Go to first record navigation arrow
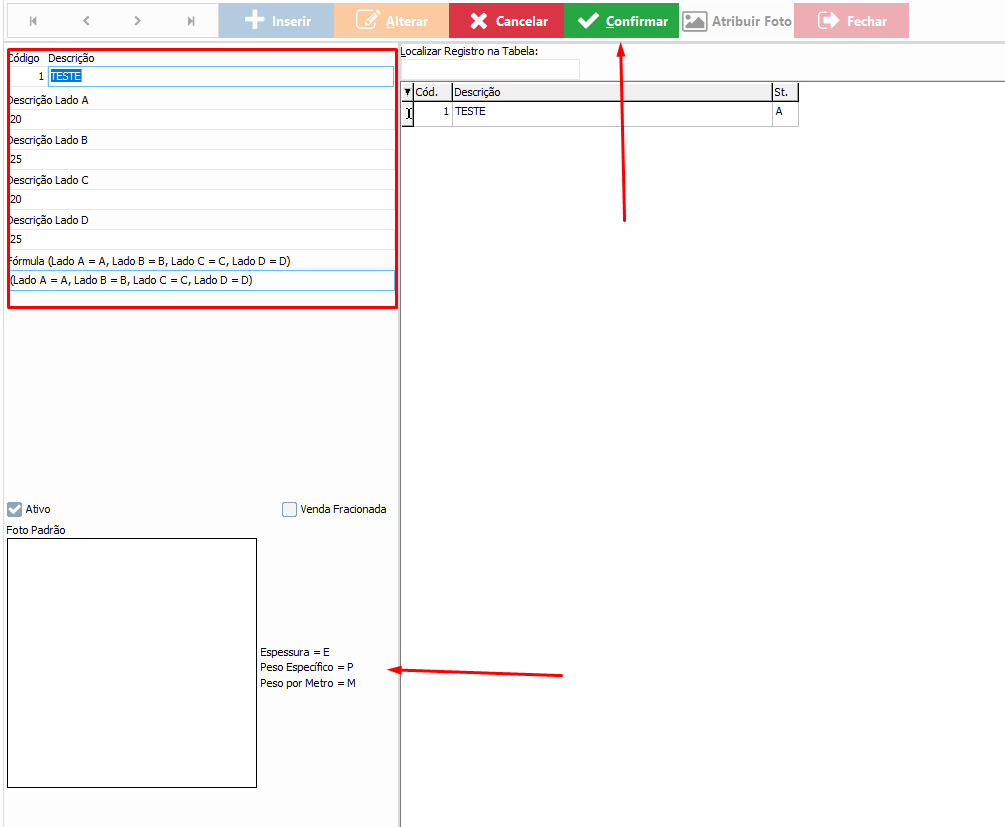 33,21
